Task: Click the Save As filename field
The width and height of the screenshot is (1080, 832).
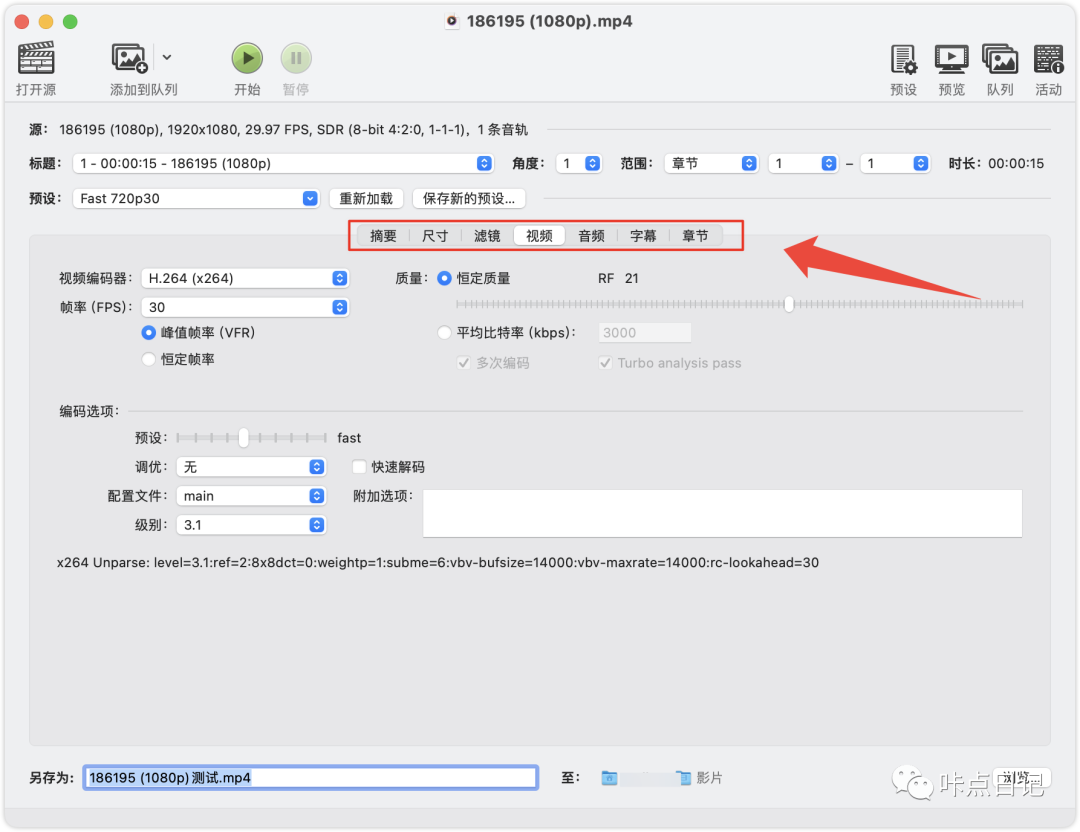Action: click(x=311, y=778)
